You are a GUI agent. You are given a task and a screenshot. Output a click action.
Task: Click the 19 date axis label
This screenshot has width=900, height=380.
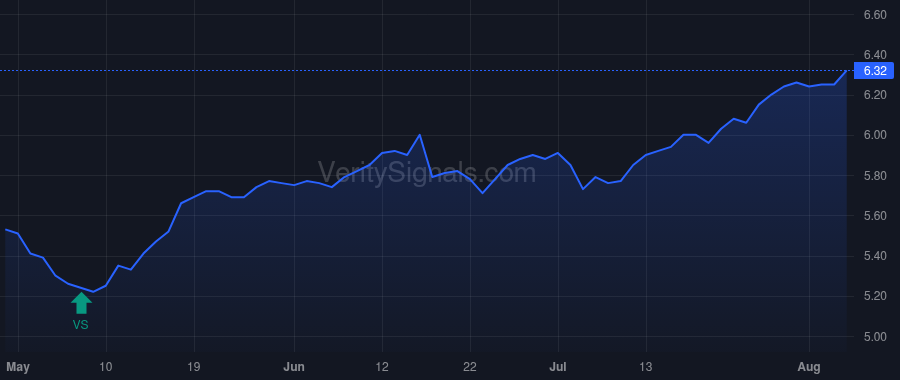pos(194,367)
